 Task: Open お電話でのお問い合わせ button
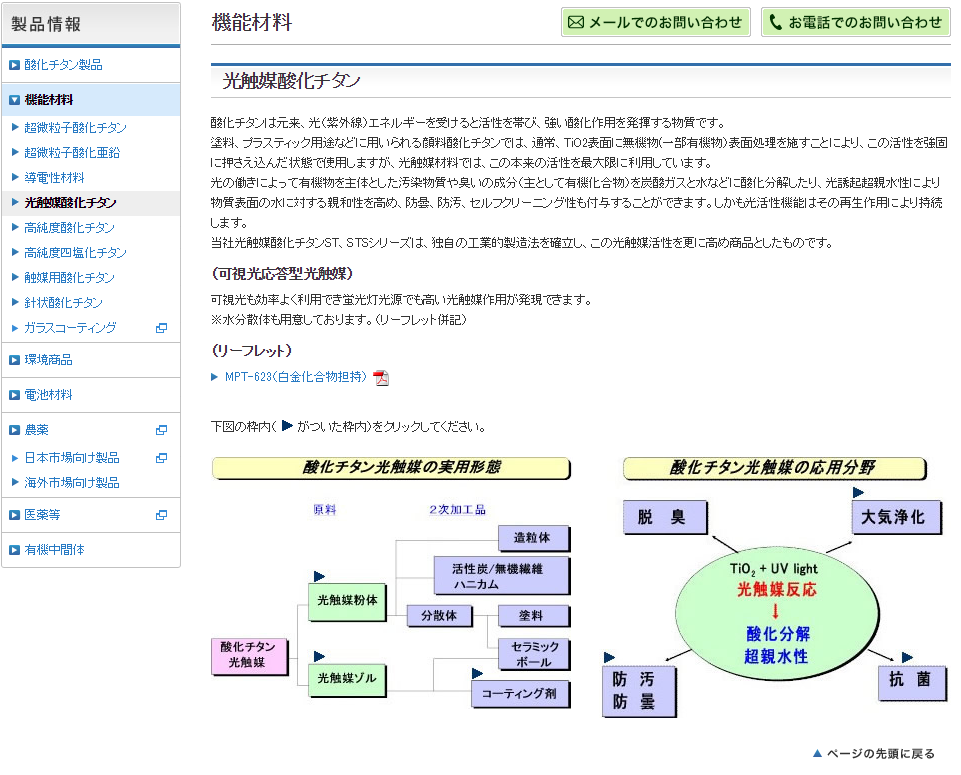click(856, 23)
